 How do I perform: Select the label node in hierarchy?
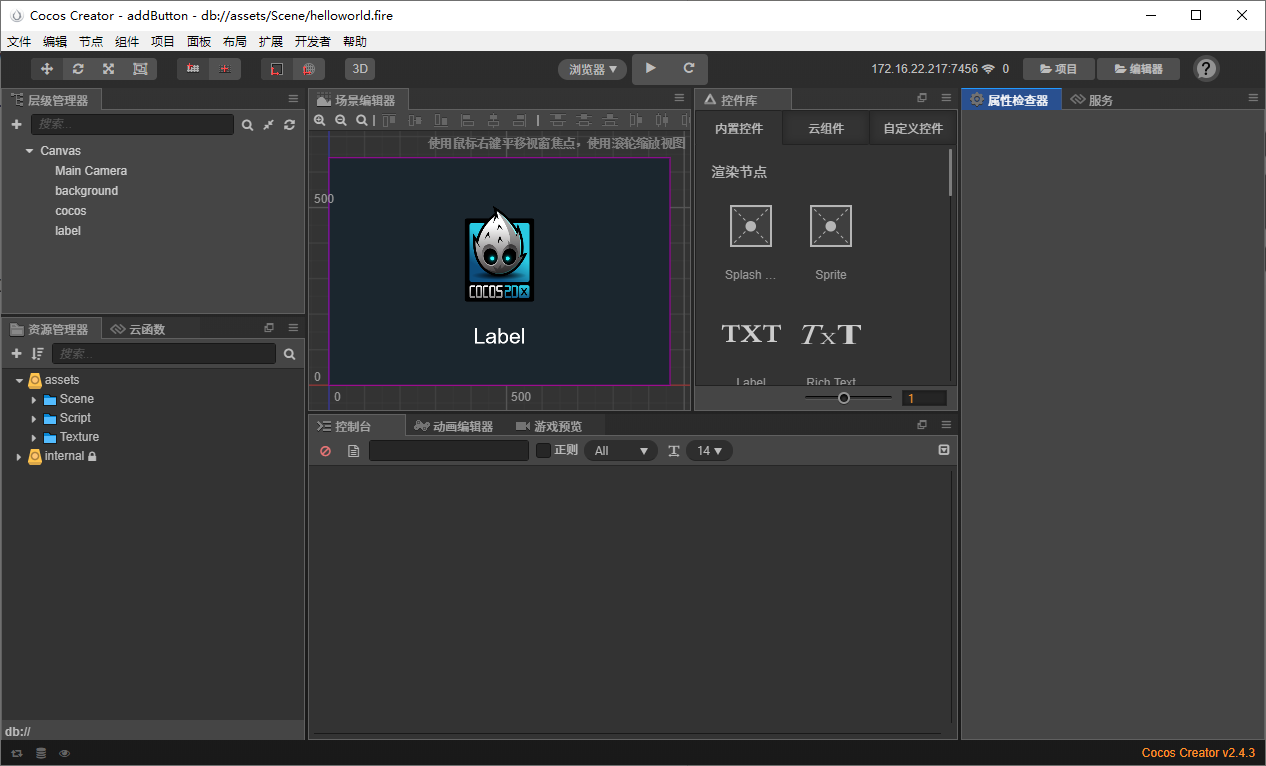click(68, 231)
